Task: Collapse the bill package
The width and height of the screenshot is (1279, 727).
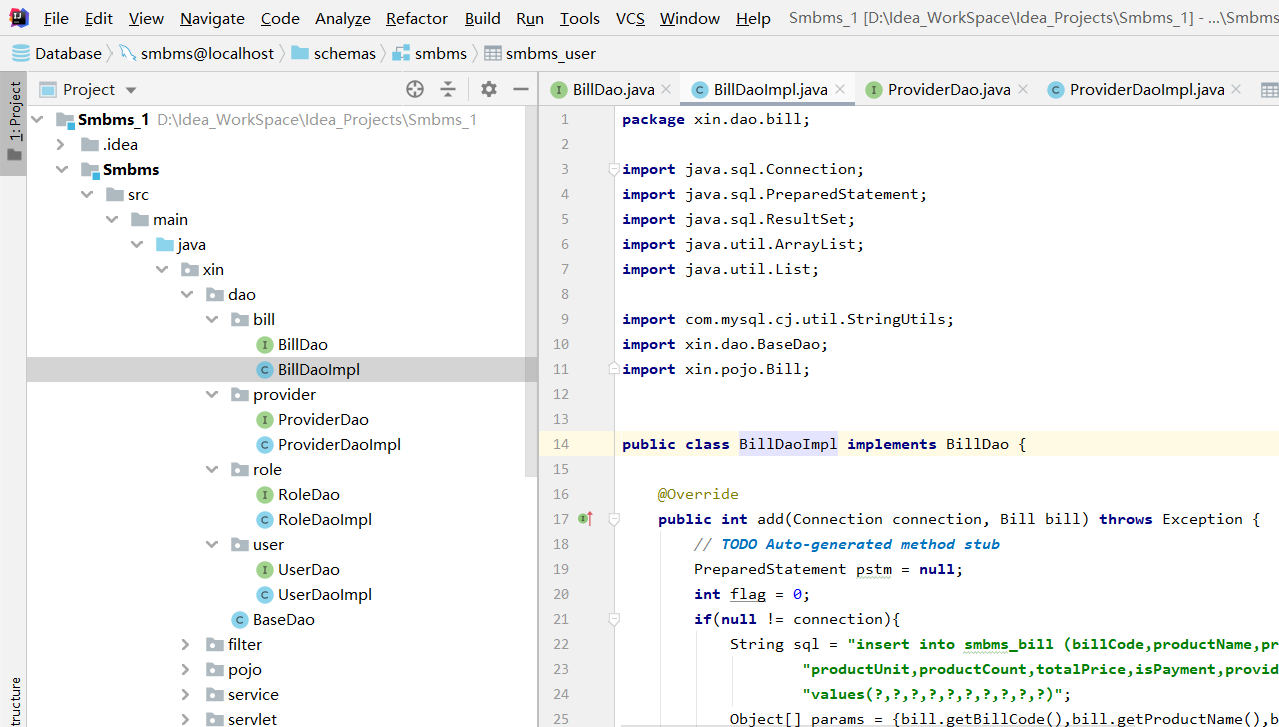Action: 211,319
